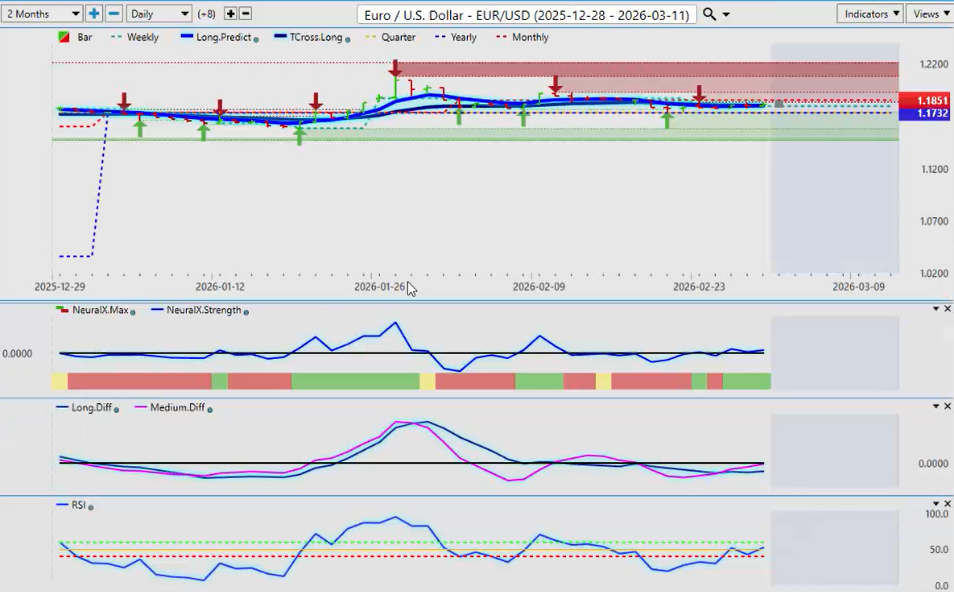Click the blue minus zoom-out button
The height and width of the screenshot is (592, 954).
pyautogui.click(x=114, y=14)
